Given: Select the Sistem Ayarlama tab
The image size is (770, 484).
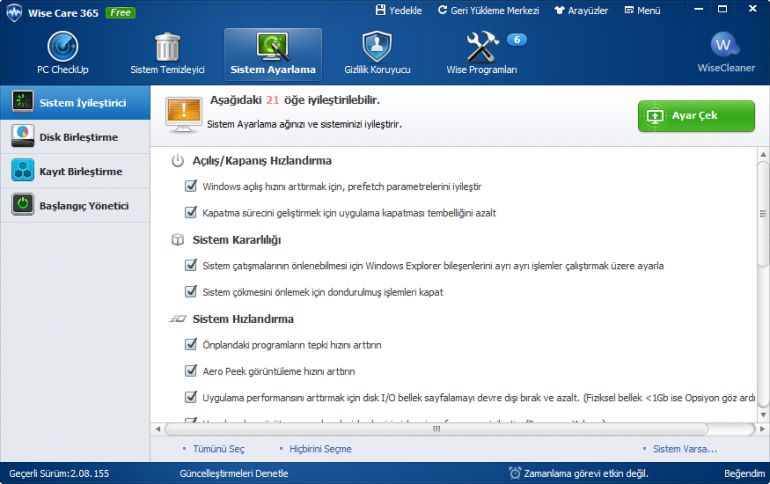Looking at the screenshot, I should point(273,54).
